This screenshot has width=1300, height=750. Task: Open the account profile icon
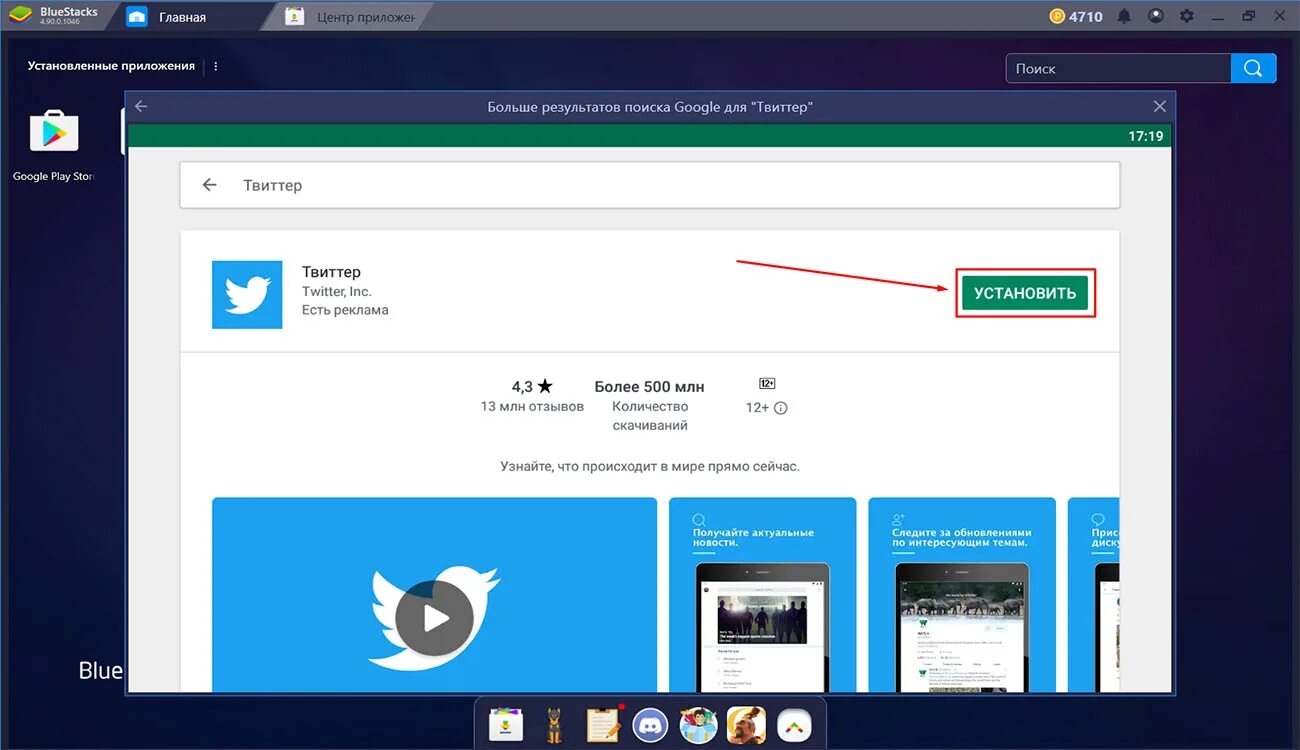click(x=1156, y=16)
